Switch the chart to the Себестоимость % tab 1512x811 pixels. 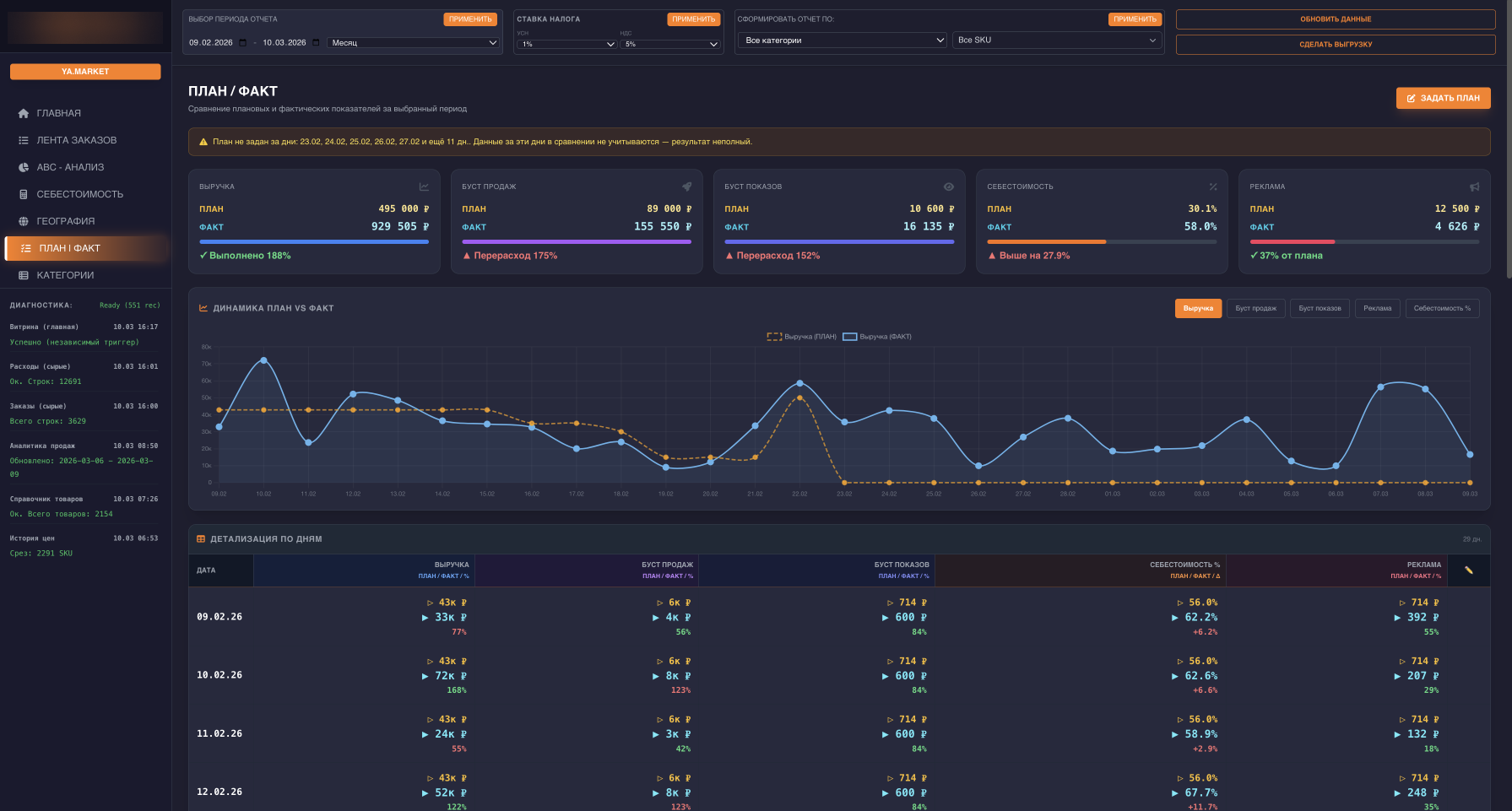(1442, 309)
